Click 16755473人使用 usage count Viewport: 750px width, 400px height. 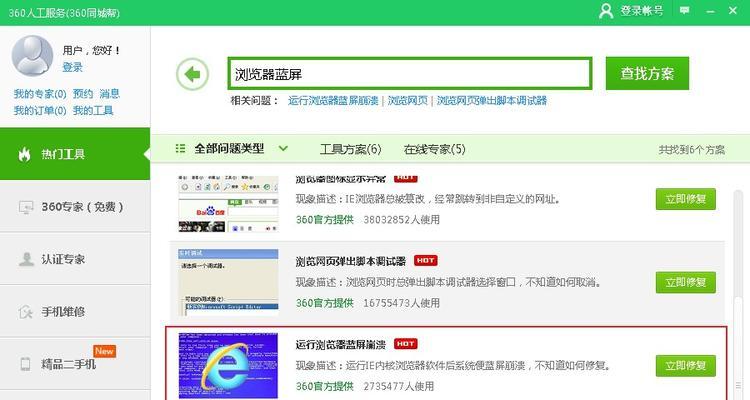pos(401,303)
